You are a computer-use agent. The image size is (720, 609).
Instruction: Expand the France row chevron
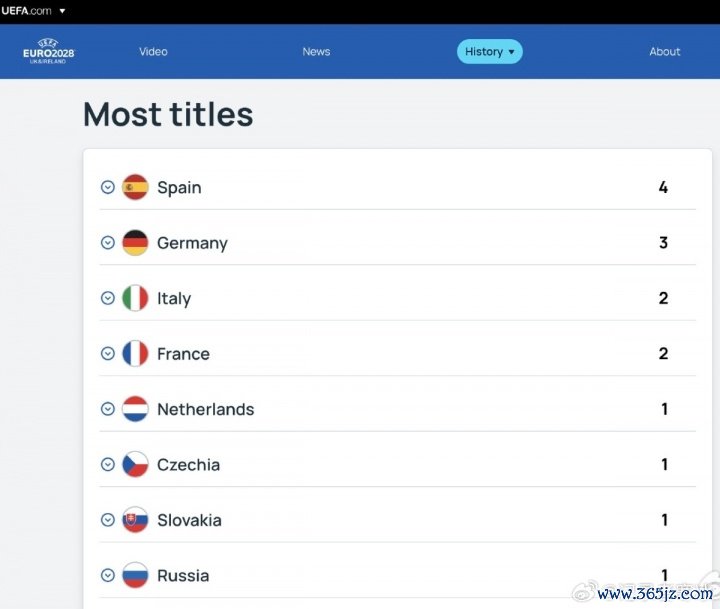pyautogui.click(x=108, y=354)
